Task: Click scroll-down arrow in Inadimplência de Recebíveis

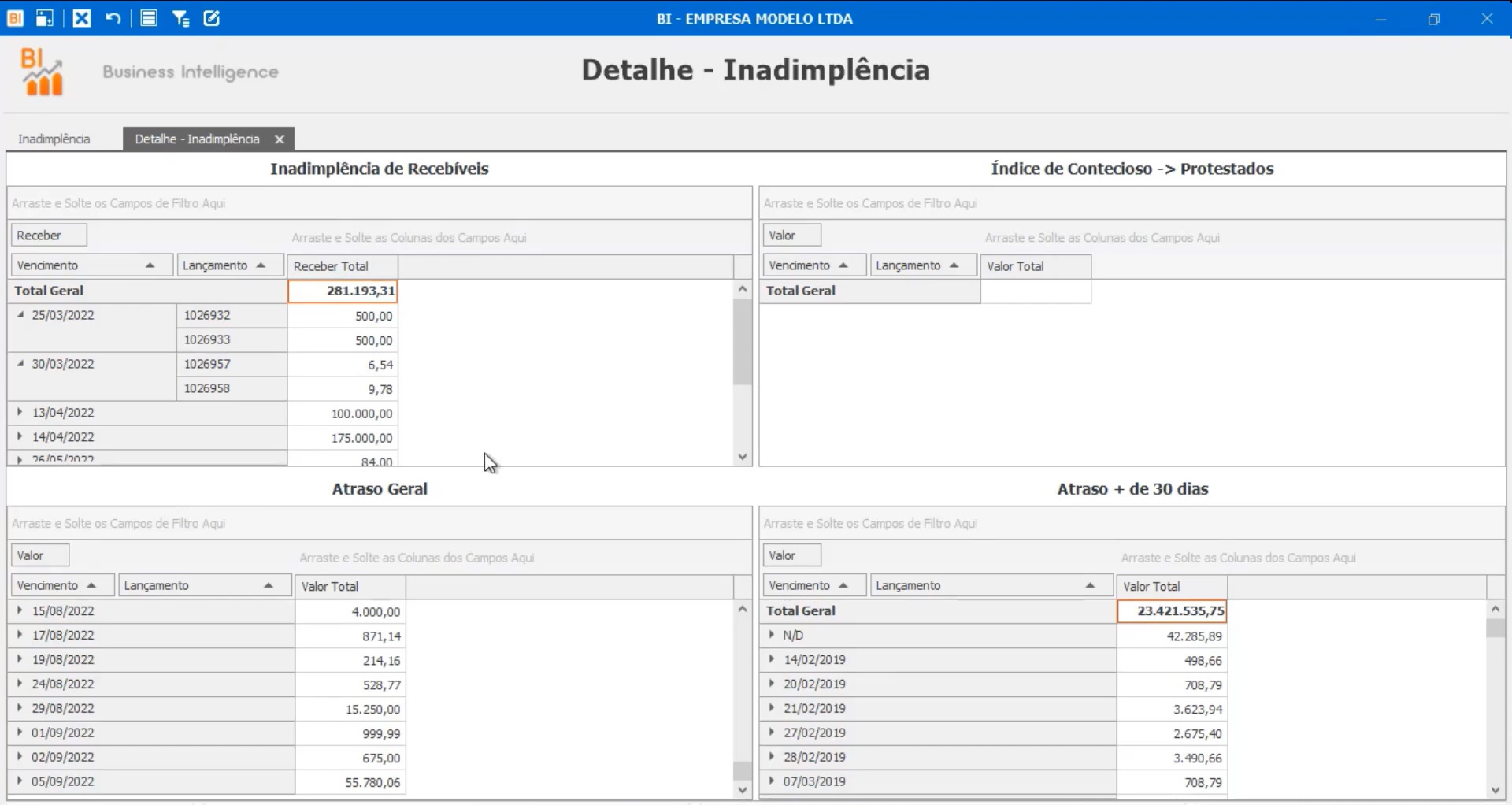Action: [x=742, y=457]
